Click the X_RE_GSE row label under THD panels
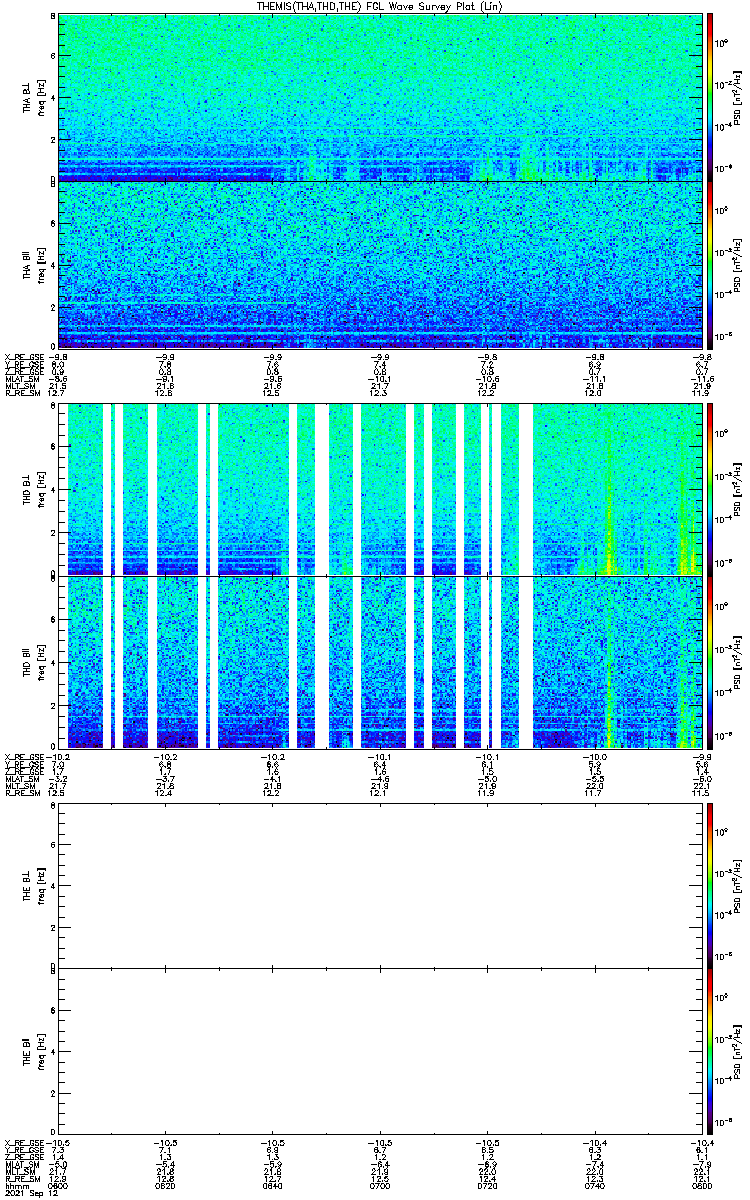Screen dimensions: 750x1200 pos(24,756)
